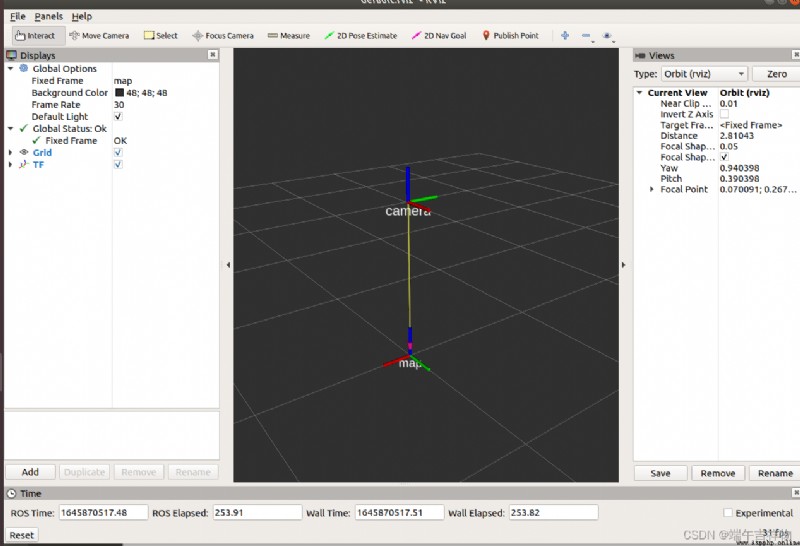Open the Panels menu
800x546 pixels.
click(48, 16)
